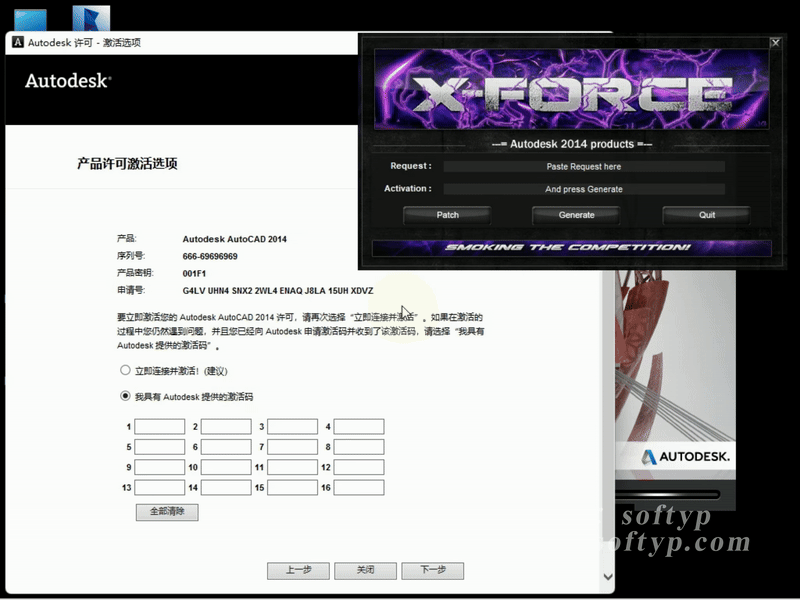Click the '全部清除' clear-all button
Screen dimensions: 800x600
(x=167, y=512)
